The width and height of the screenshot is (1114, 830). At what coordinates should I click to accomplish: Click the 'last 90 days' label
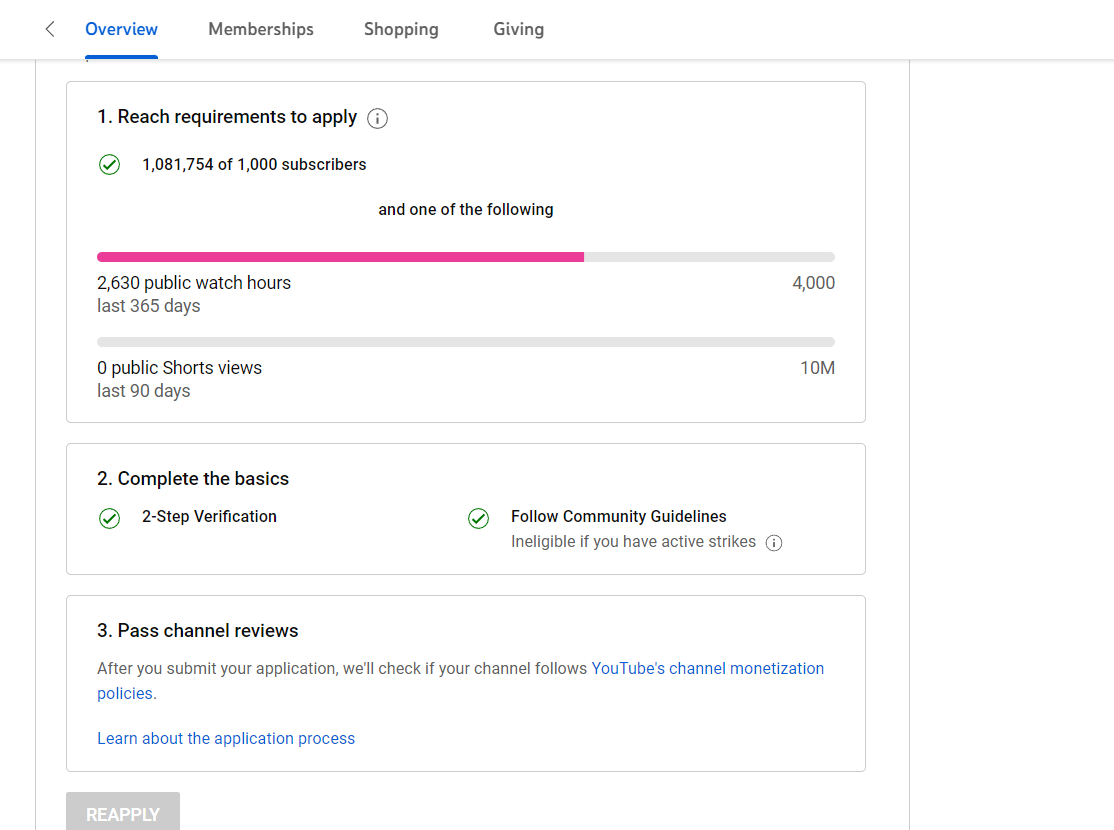(144, 392)
